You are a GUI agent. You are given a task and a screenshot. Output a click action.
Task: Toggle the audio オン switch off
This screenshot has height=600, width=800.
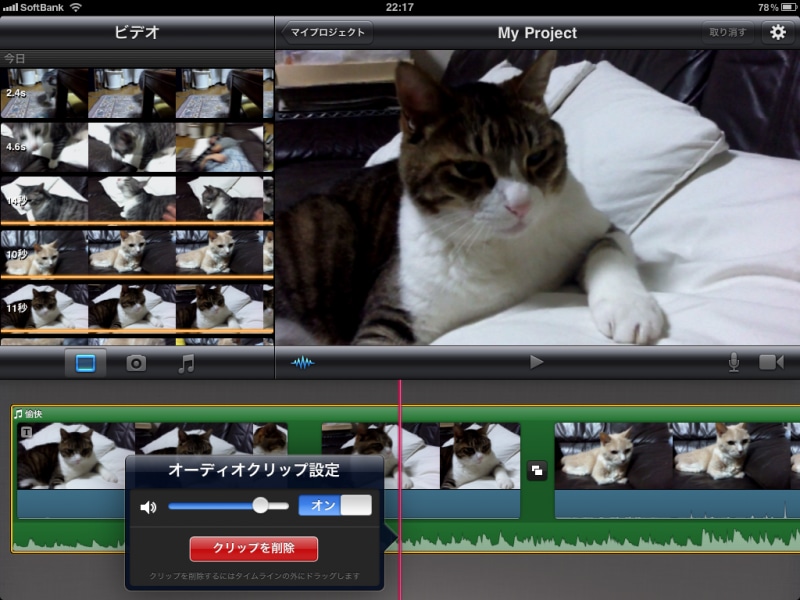(335, 506)
